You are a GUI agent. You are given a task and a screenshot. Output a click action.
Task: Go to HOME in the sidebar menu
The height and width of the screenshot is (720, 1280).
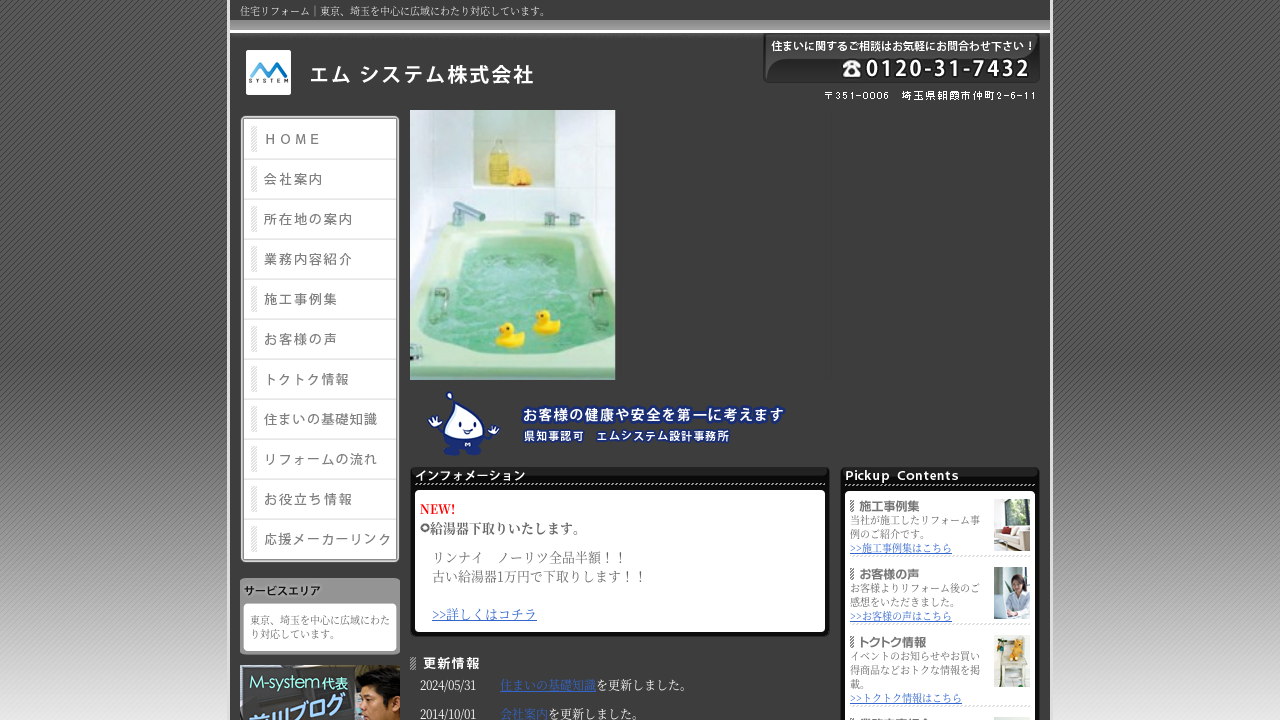320,139
